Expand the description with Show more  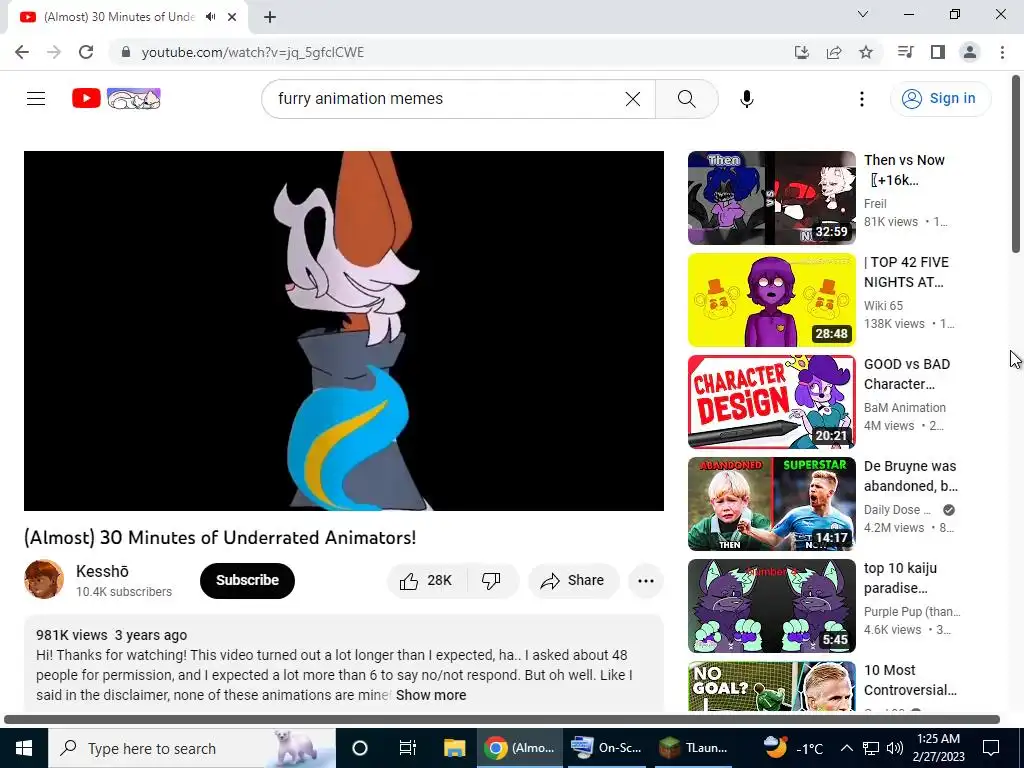click(431, 696)
